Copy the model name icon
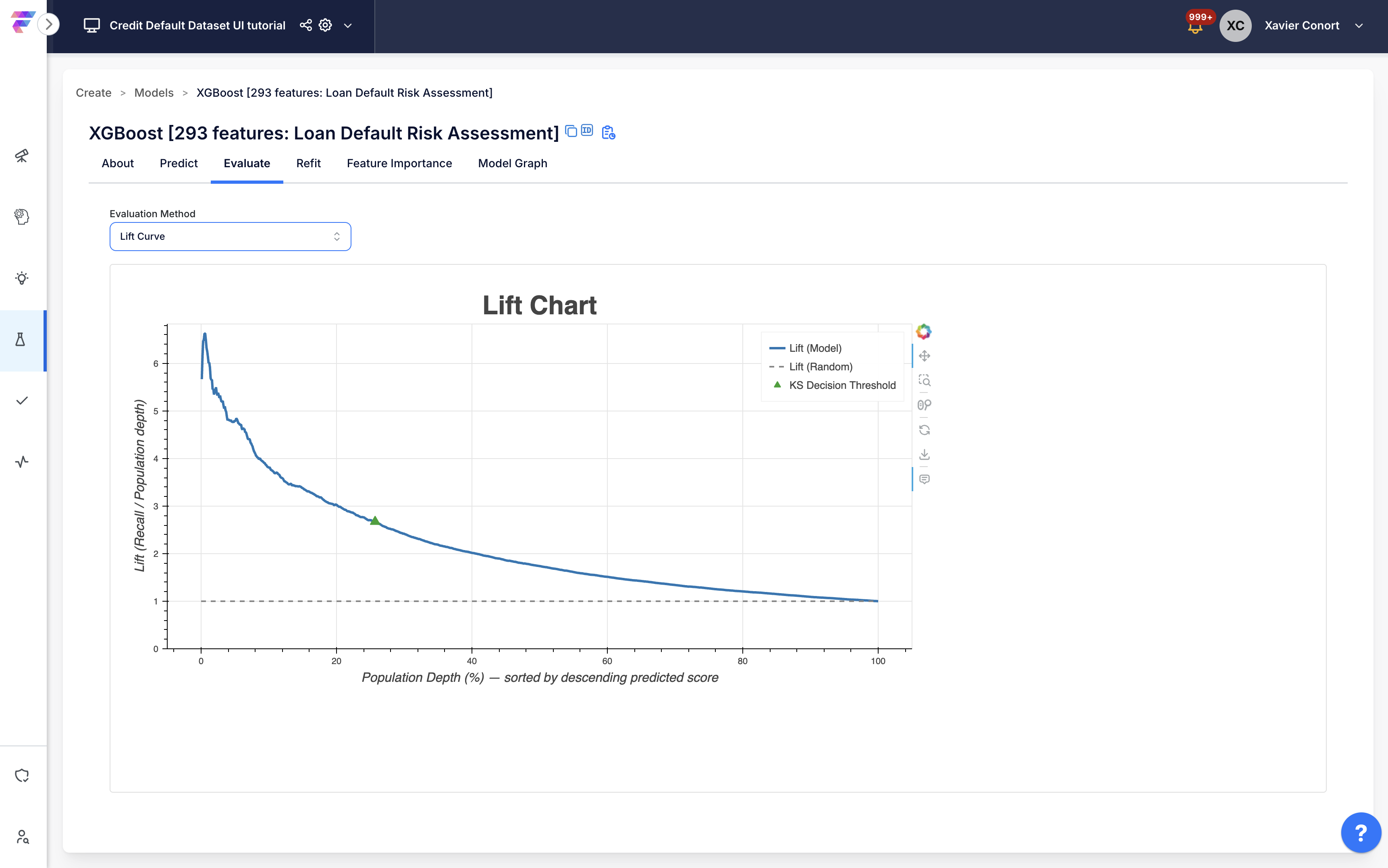1388x868 pixels. click(571, 131)
